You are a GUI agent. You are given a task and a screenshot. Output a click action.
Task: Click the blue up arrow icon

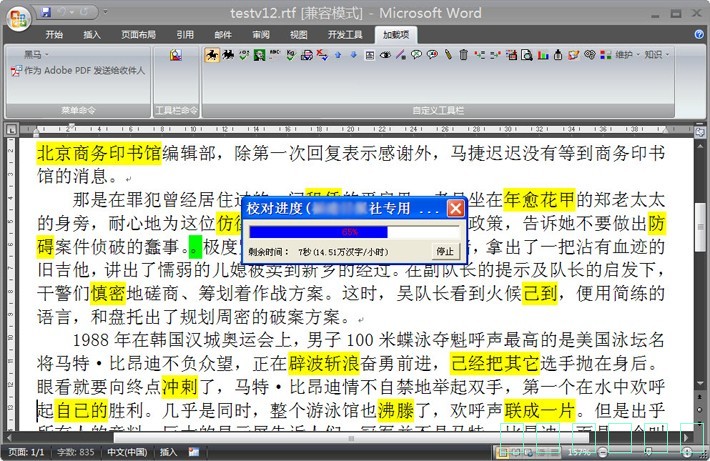pos(338,55)
